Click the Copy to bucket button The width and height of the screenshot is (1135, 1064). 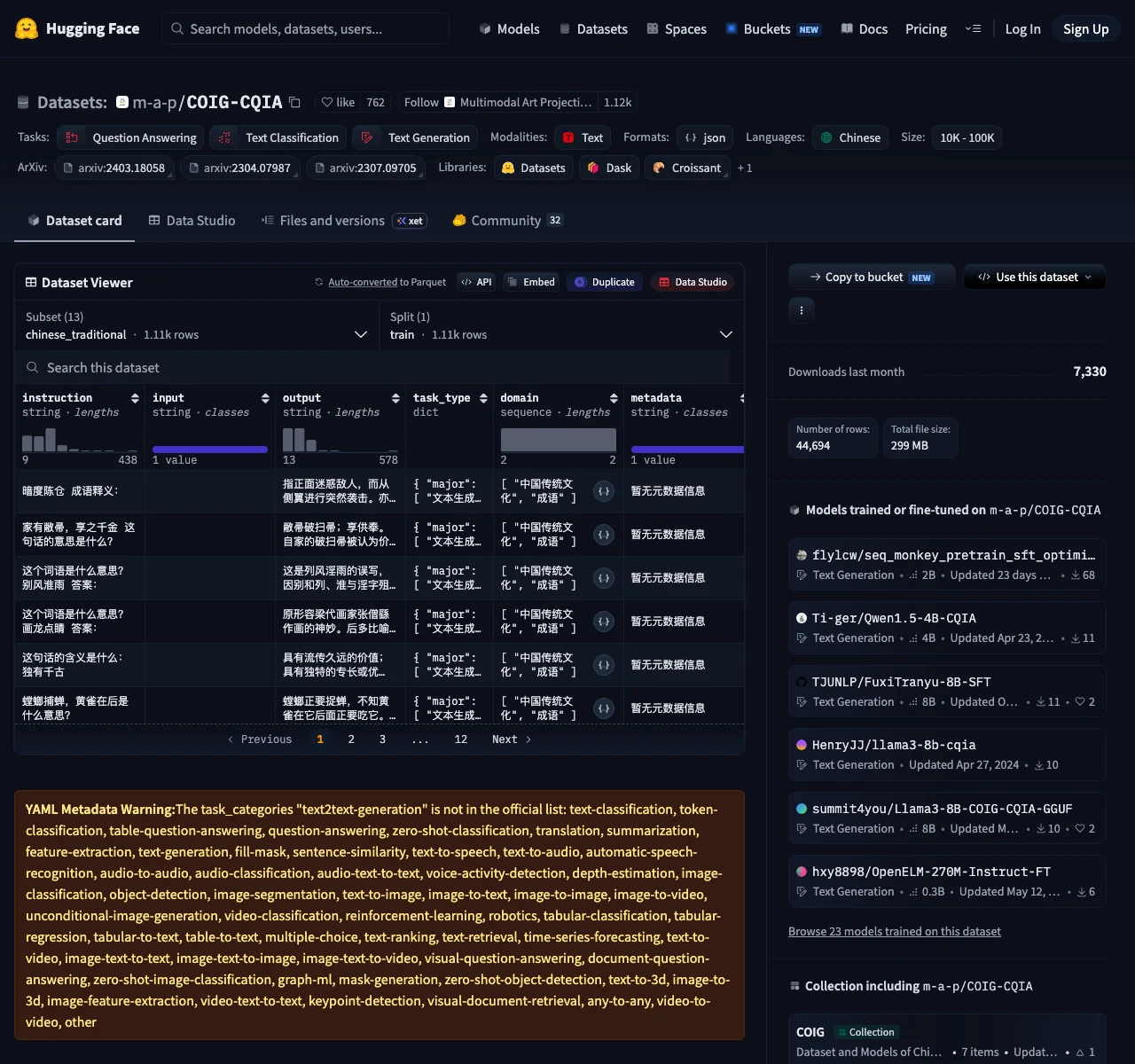[871, 278]
